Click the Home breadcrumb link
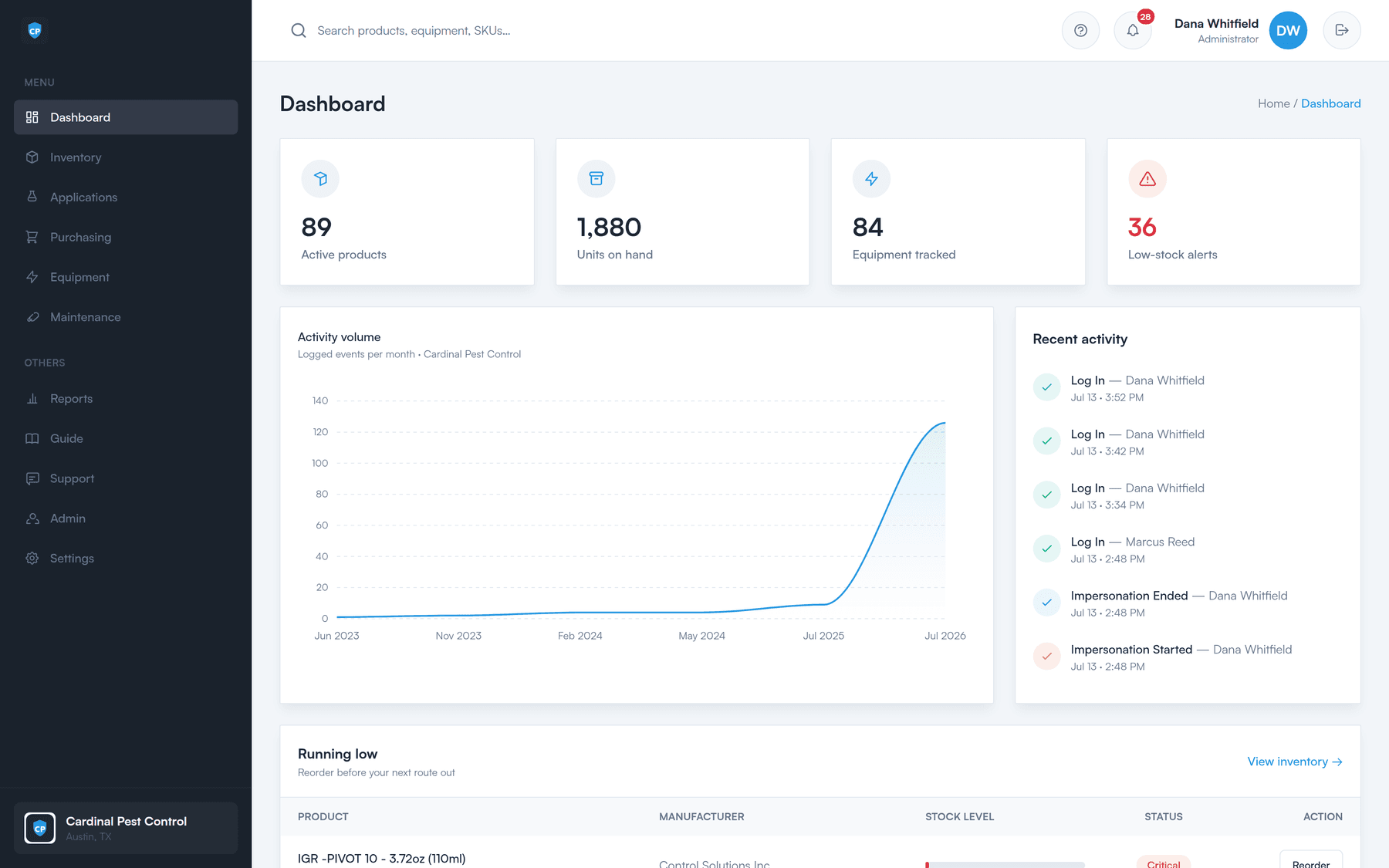The image size is (1389, 868). [x=1273, y=103]
